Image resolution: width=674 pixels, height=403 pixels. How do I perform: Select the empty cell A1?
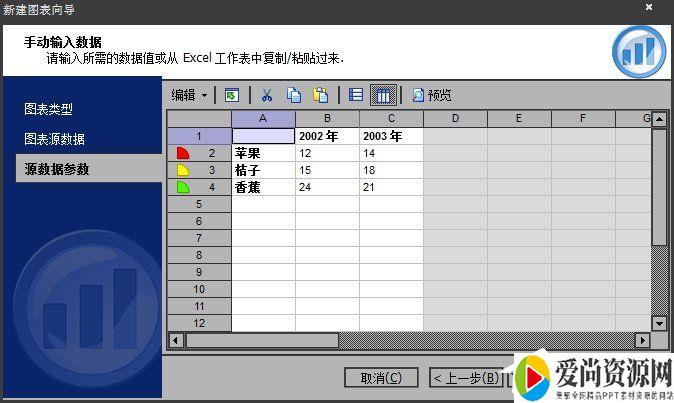tap(263, 136)
